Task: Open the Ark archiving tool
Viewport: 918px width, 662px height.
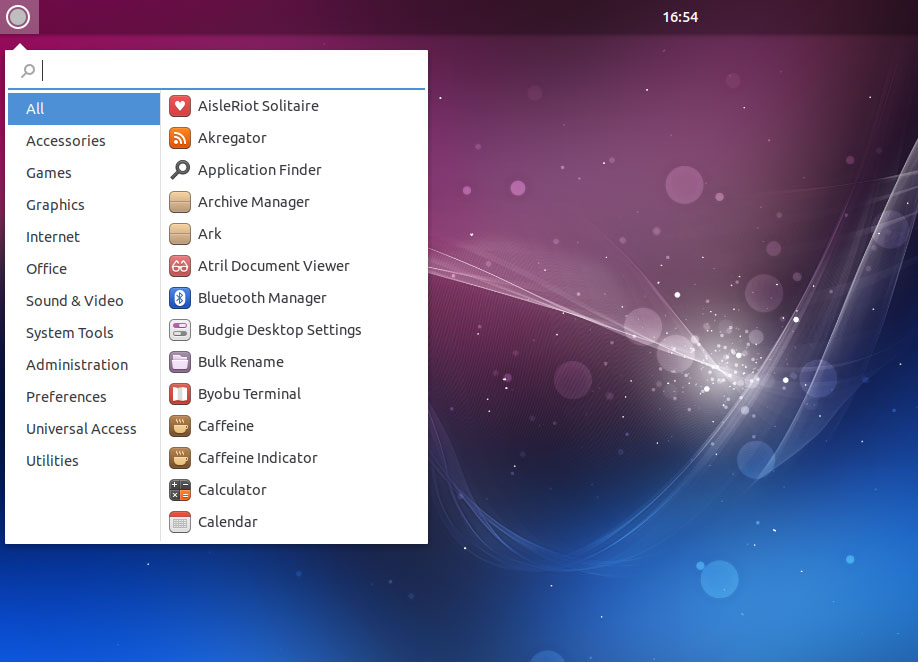Action: [210, 234]
